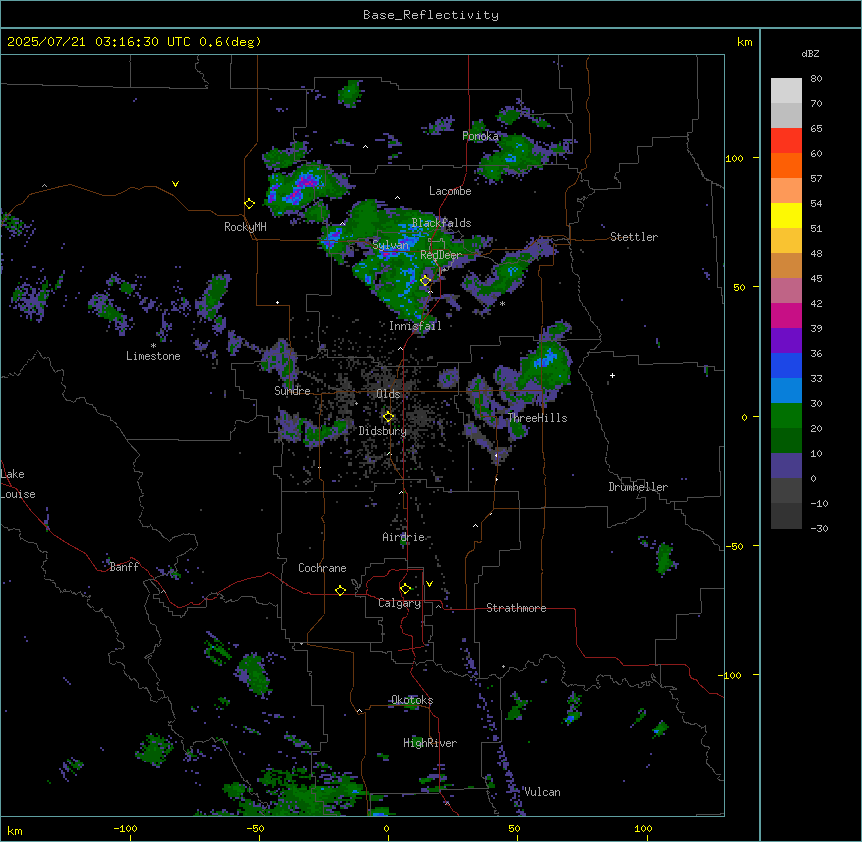Pick the orange swatch between 60 and 57

point(786,165)
